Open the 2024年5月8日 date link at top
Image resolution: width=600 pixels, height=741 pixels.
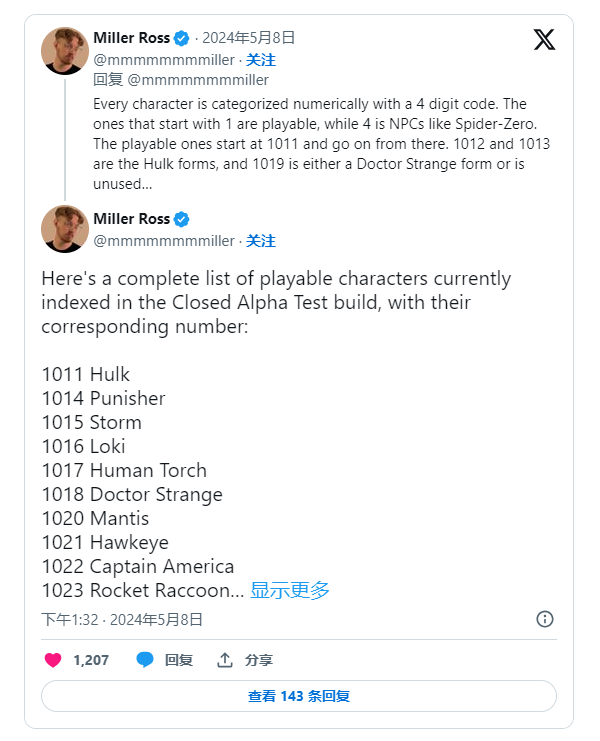249,38
